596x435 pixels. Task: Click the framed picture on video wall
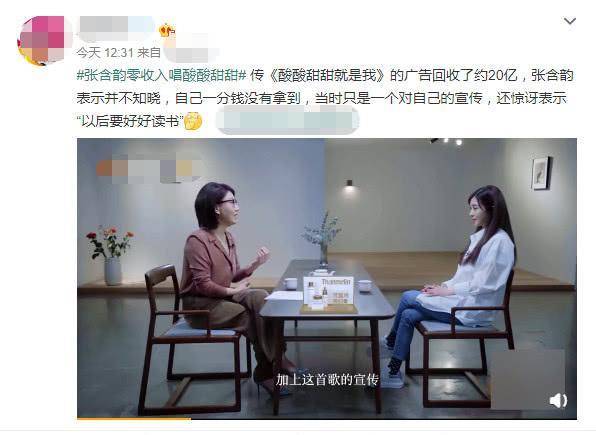pyautogui.click(x=541, y=173)
